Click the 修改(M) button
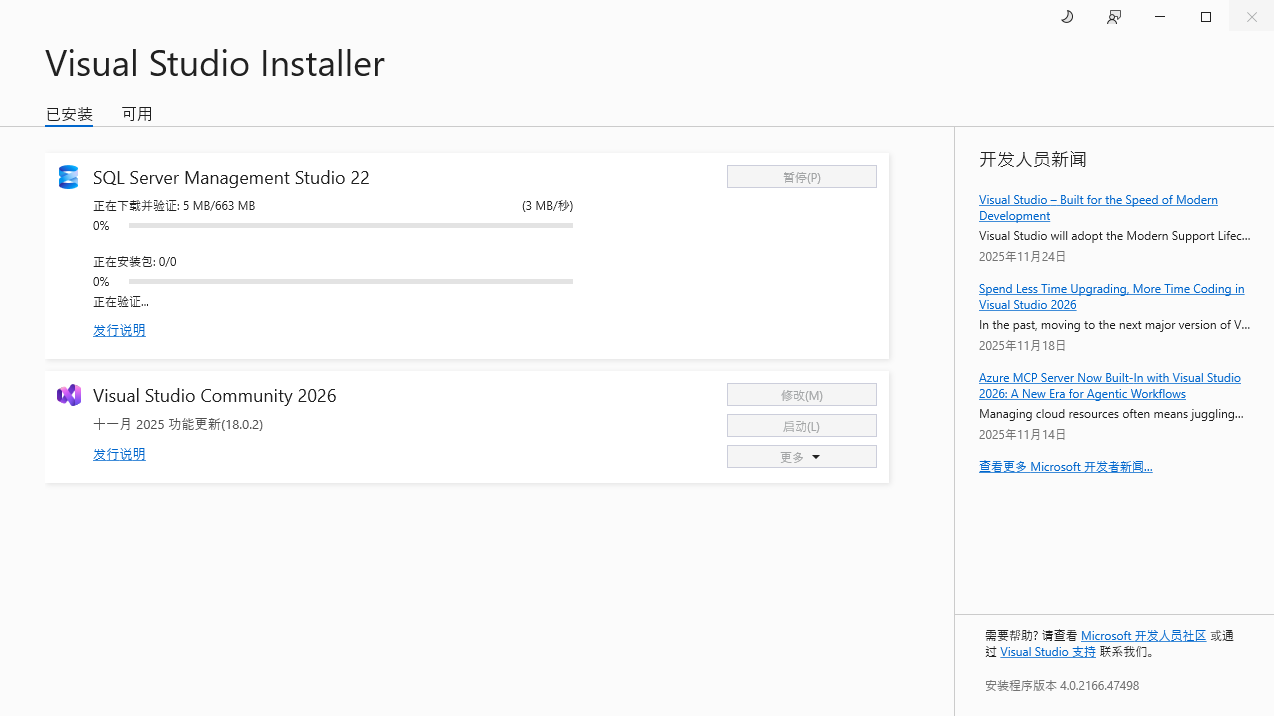Viewport: 1274px width, 716px height. tap(801, 395)
